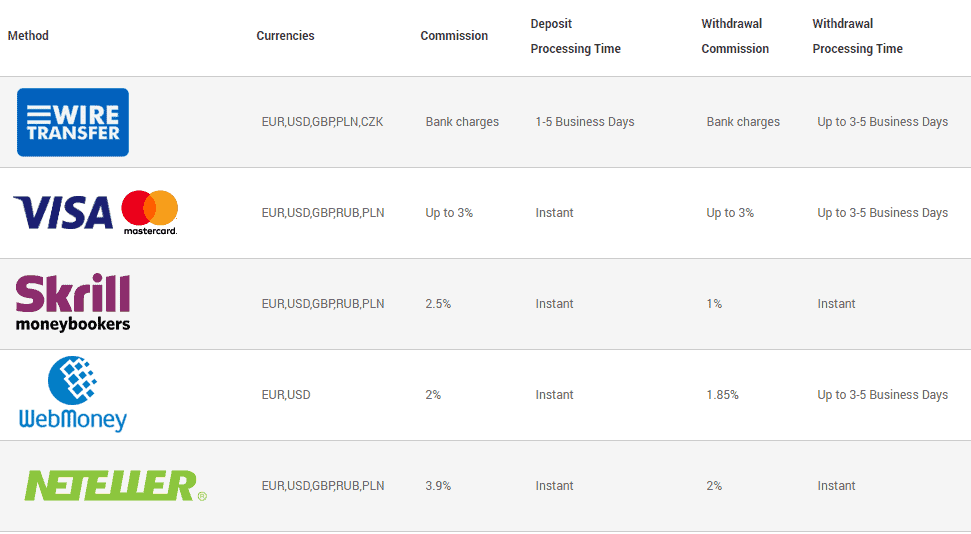Viewport: 971px width, 534px height.
Task: Select the NETELLER logo
Action: coord(115,486)
